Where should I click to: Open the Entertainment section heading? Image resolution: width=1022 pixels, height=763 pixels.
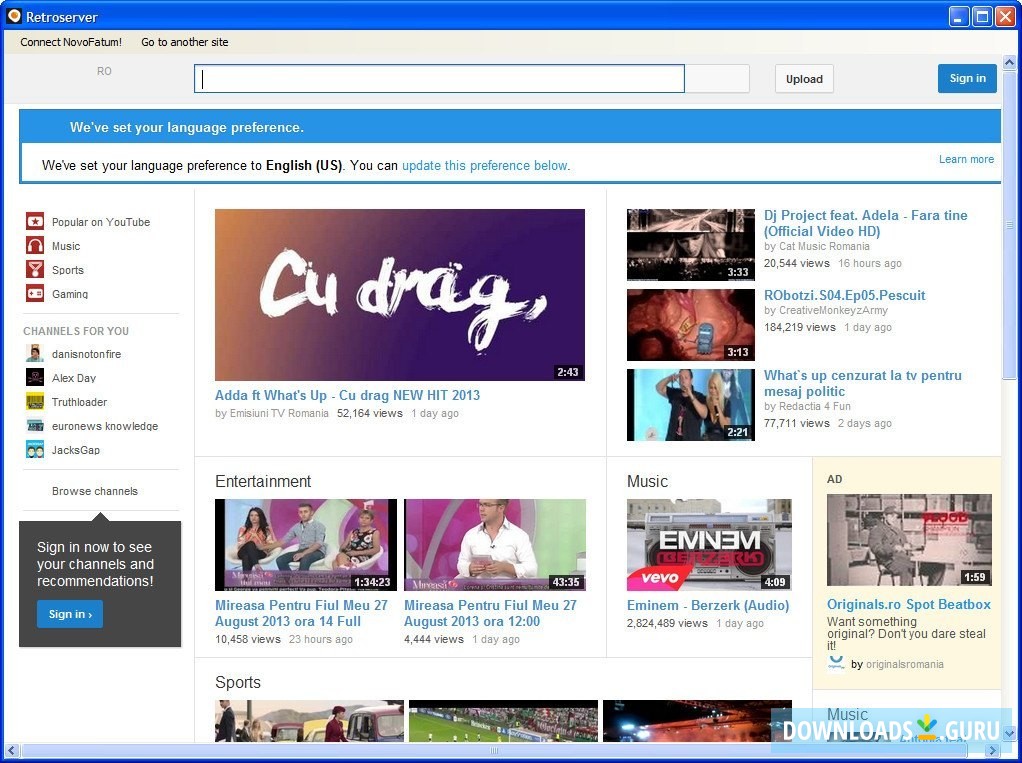(263, 482)
